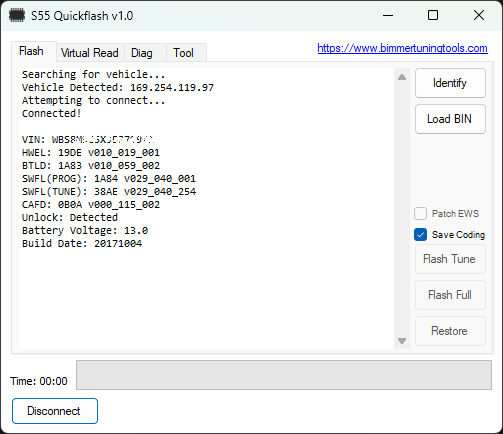The height and width of the screenshot is (434, 503).
Task: Close the S55 Quickflash window
Action: pos(479,15)
